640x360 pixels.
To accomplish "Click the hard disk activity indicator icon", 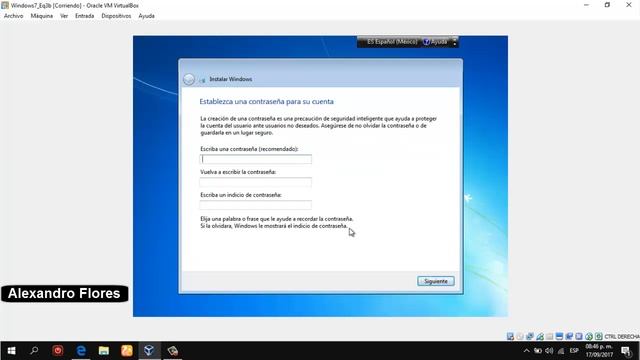I will (510, 336).
